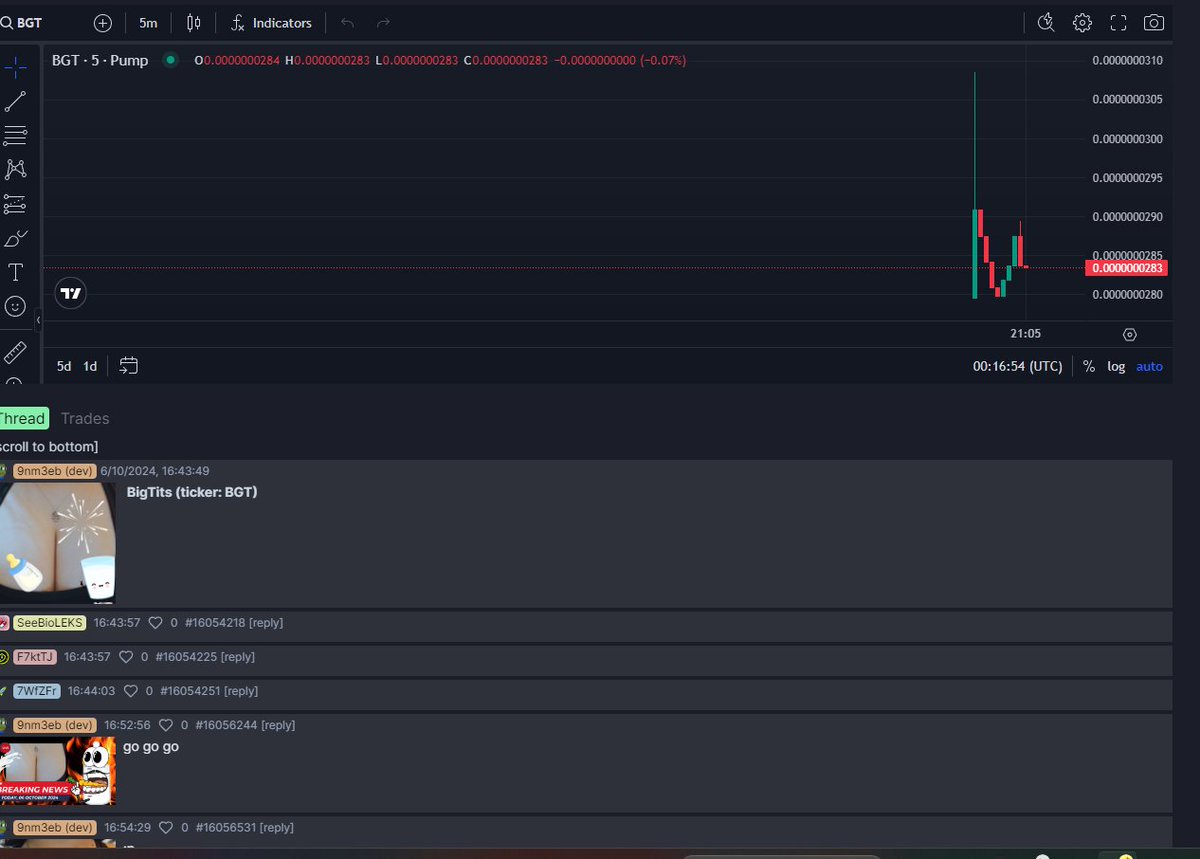Click the 21:05 time axis label

[1025, 334]
